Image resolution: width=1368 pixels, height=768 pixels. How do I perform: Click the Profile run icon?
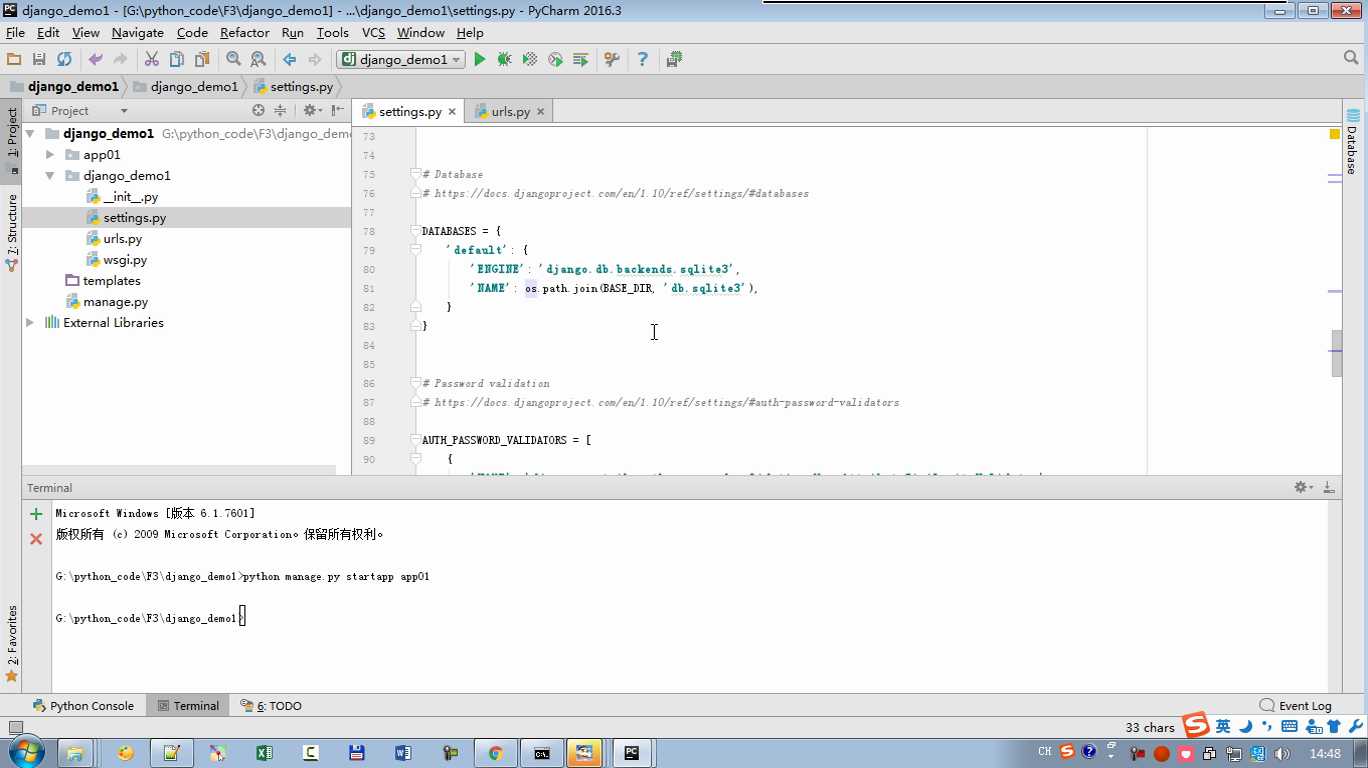click(555, 60)
